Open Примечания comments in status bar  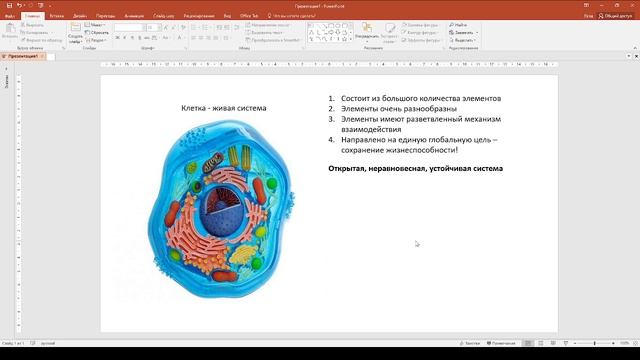[x=501, y=344]
